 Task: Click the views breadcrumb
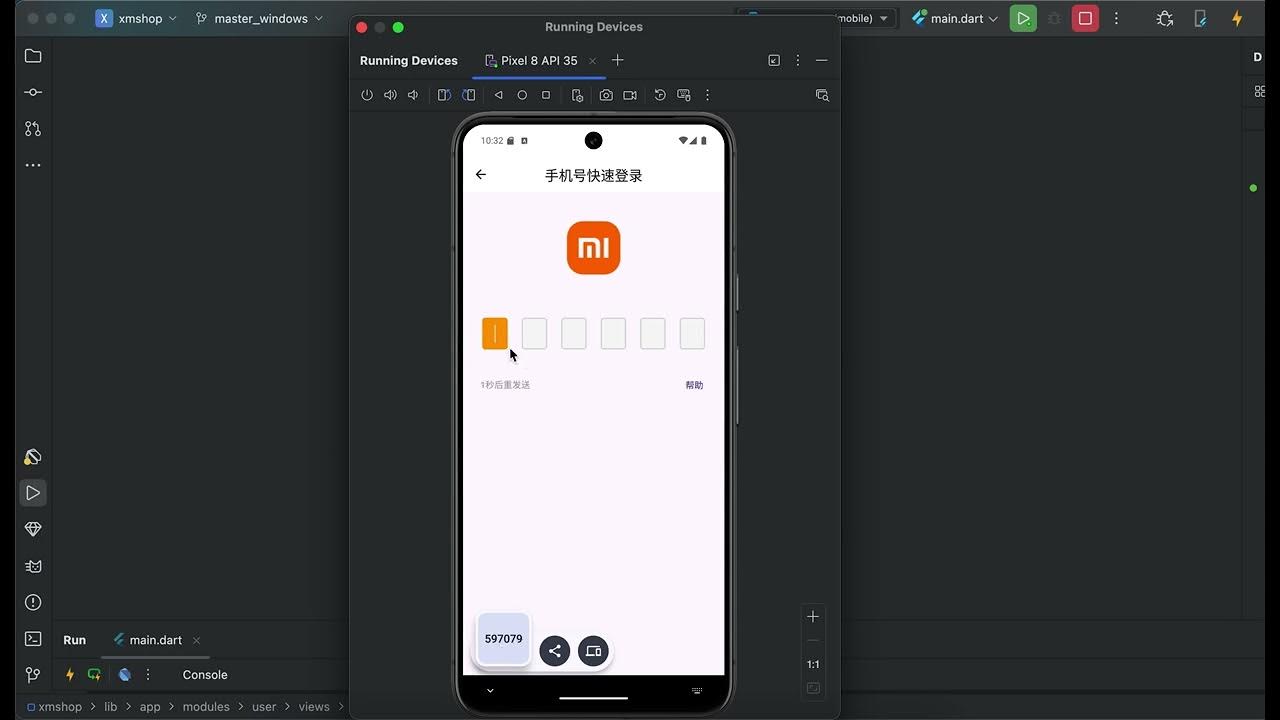(314, 707)
